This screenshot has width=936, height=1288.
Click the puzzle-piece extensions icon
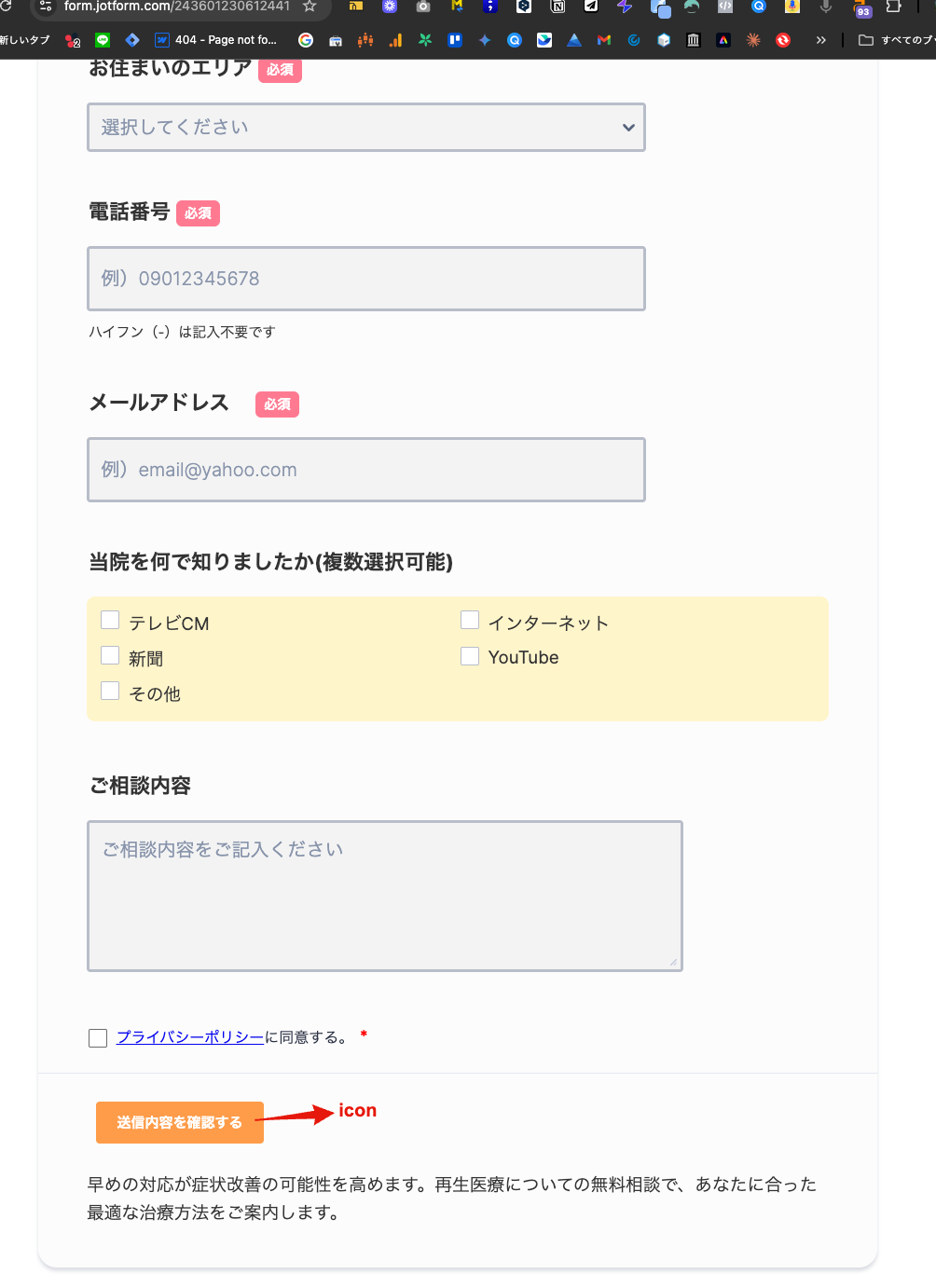click(893, 7)
